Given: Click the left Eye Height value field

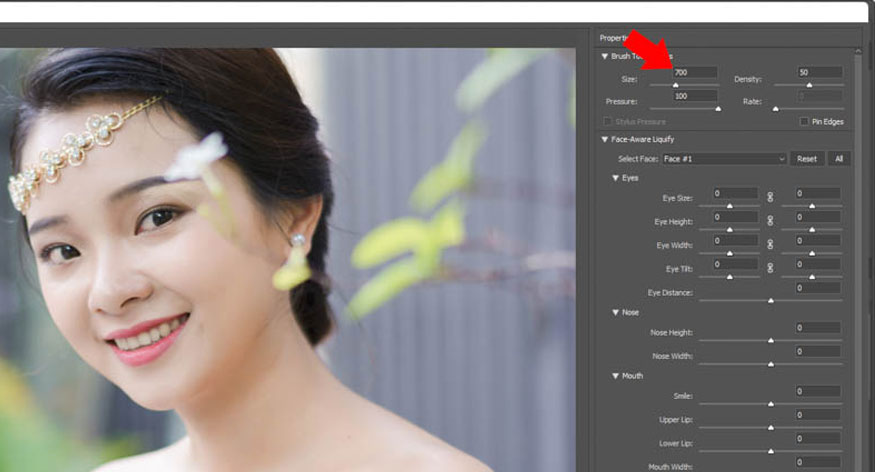Looking at the screenshot, I should [735, 216].
